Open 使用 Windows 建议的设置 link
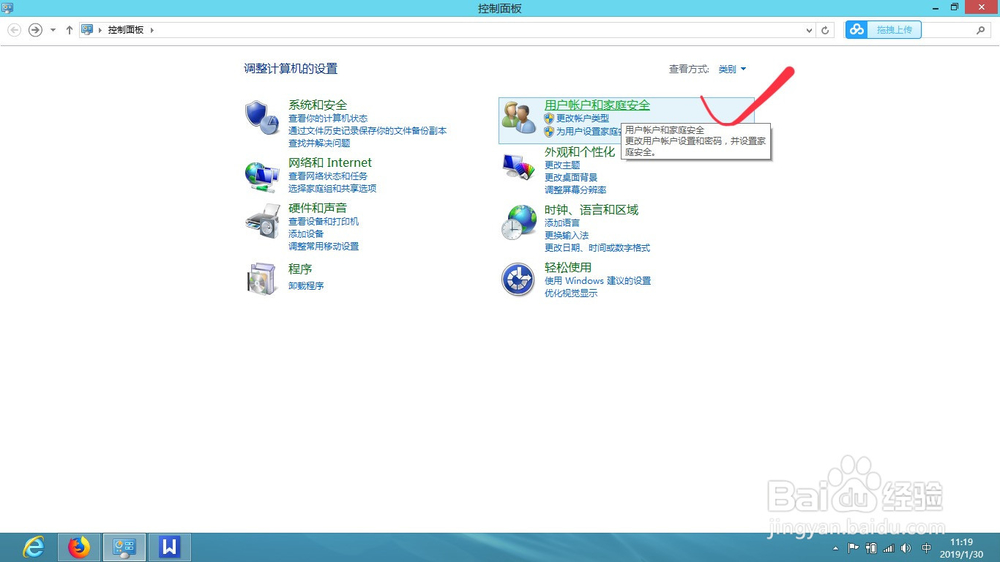This screenshot has width=1000, height=562. click(x=598, y=281)
